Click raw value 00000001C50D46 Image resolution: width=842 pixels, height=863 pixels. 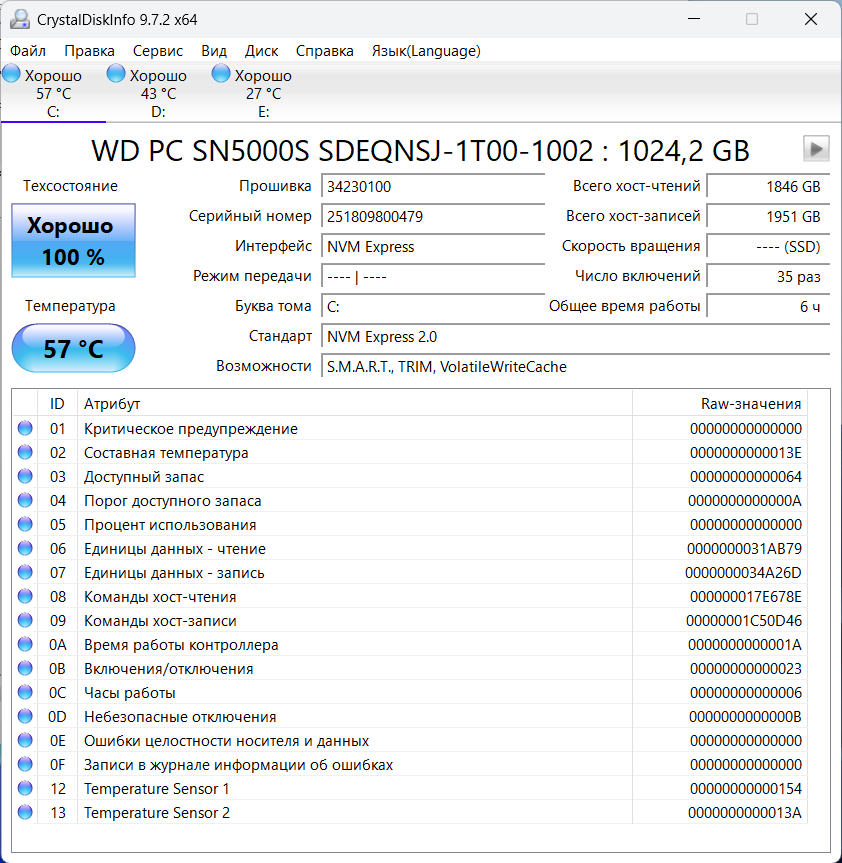pos(743,620)
